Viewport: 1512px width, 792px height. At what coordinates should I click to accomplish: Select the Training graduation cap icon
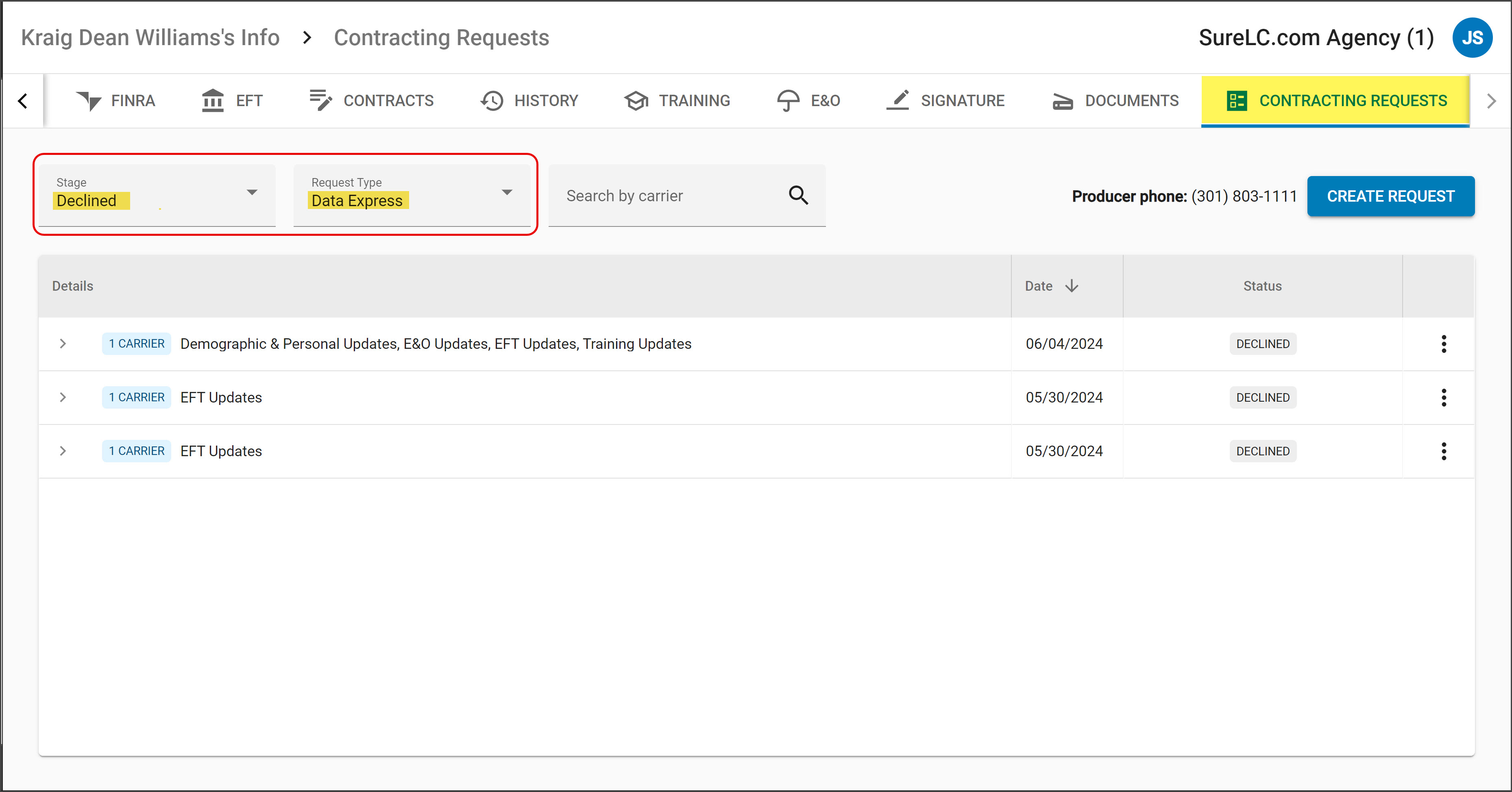(x=636, y=100)
